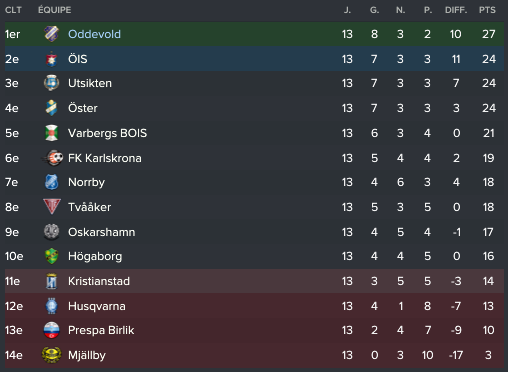This screenshot has height=372, width=508.
Task: Click the Oddevold club crest
Action: [52, 34]
